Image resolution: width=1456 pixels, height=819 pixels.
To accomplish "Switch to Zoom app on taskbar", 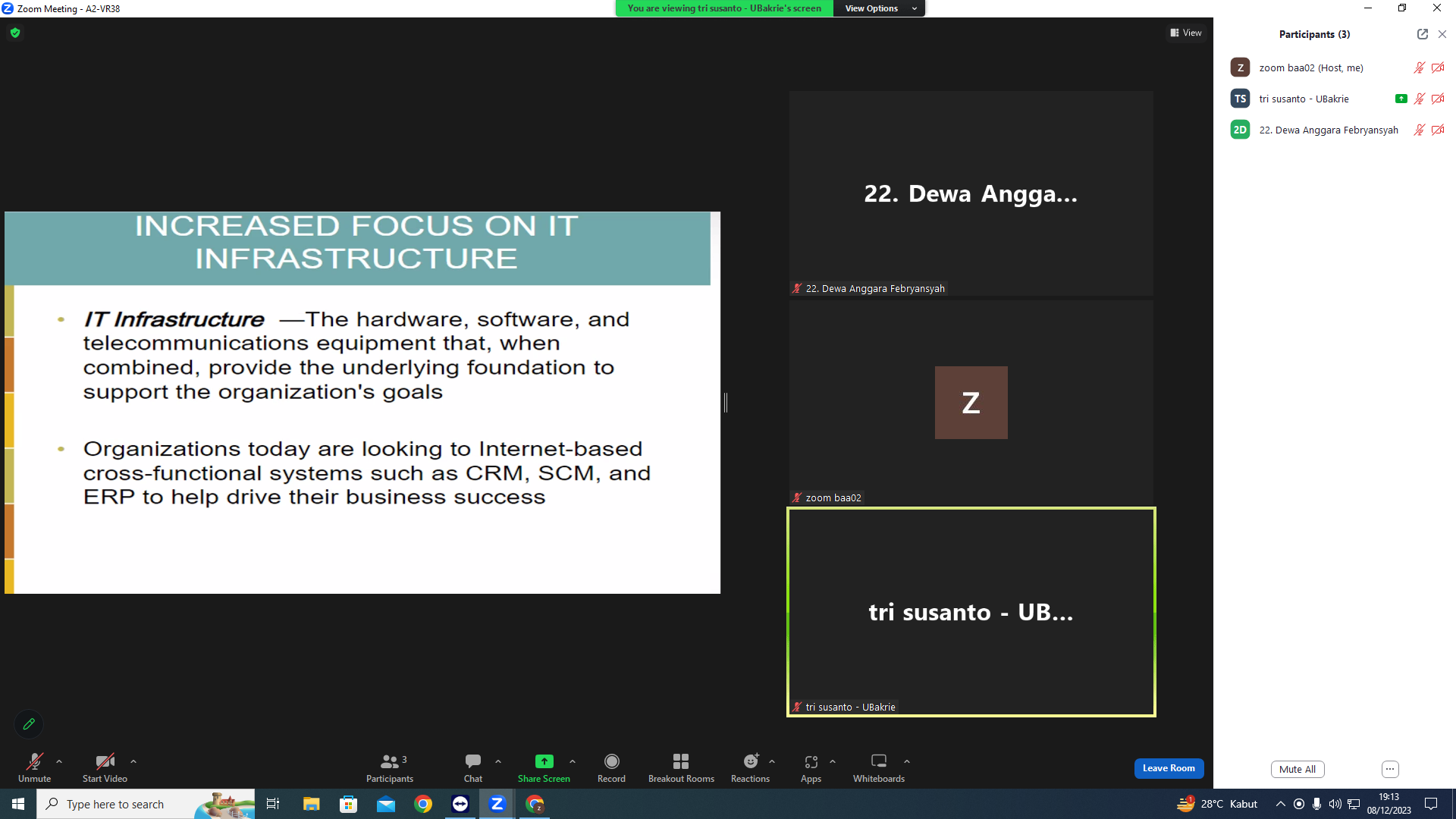I will (497, 804).
